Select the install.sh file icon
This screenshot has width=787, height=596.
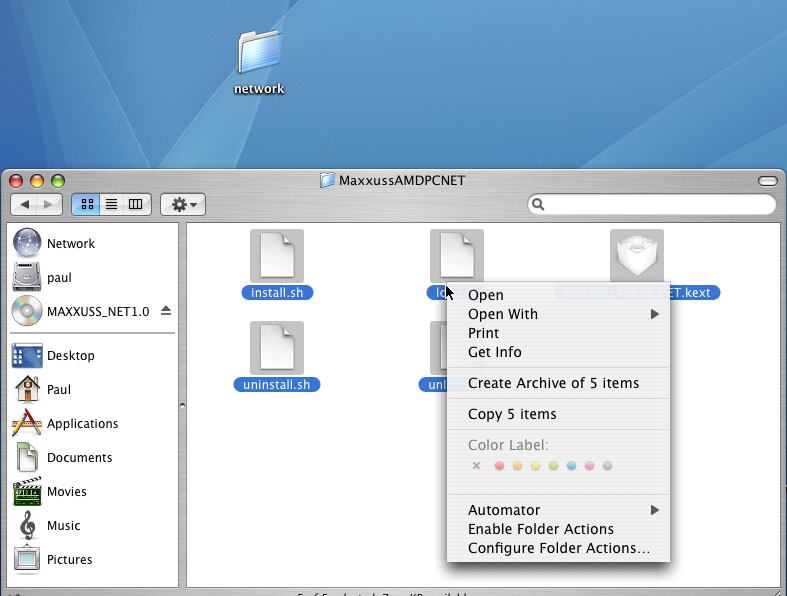point(277,256)
